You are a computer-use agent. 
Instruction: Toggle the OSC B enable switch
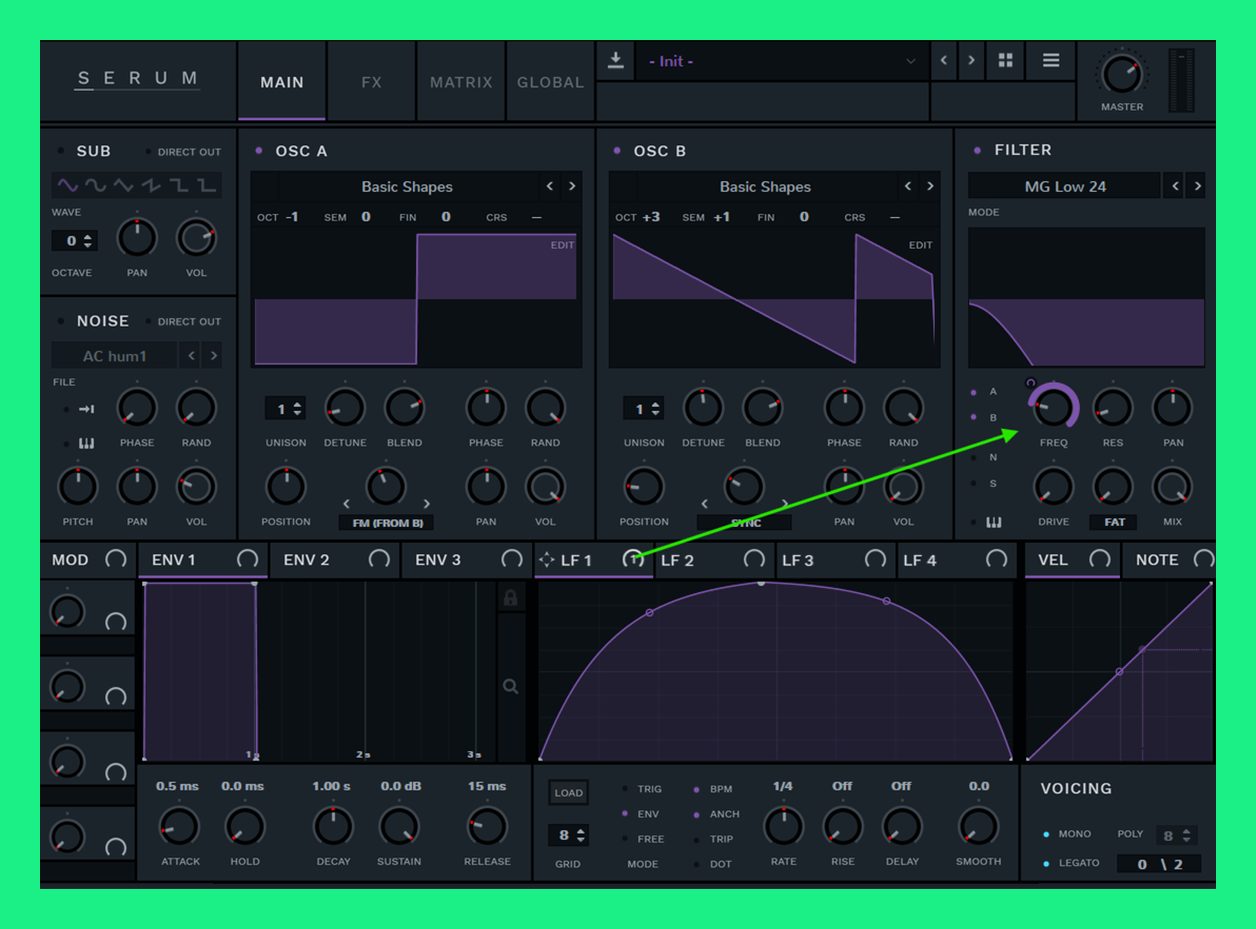click(x=616, y=151)
